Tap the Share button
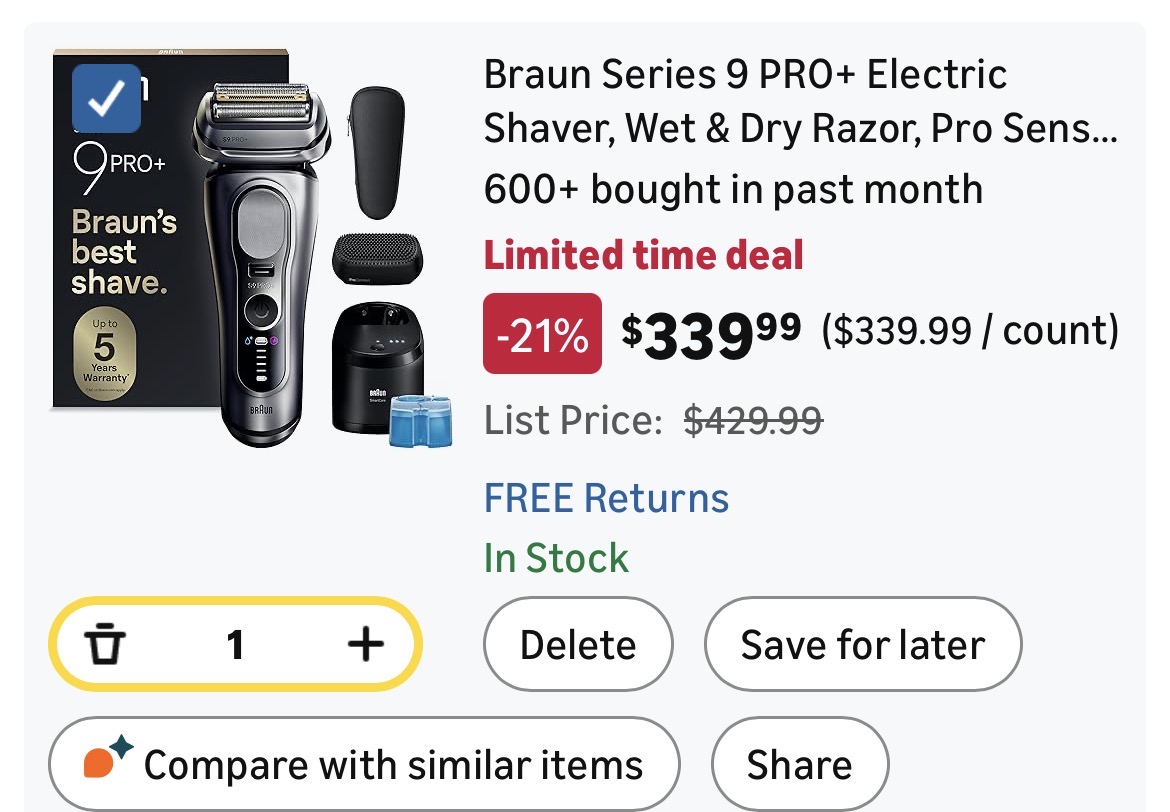1170x812 pixels. coord(799,765)
